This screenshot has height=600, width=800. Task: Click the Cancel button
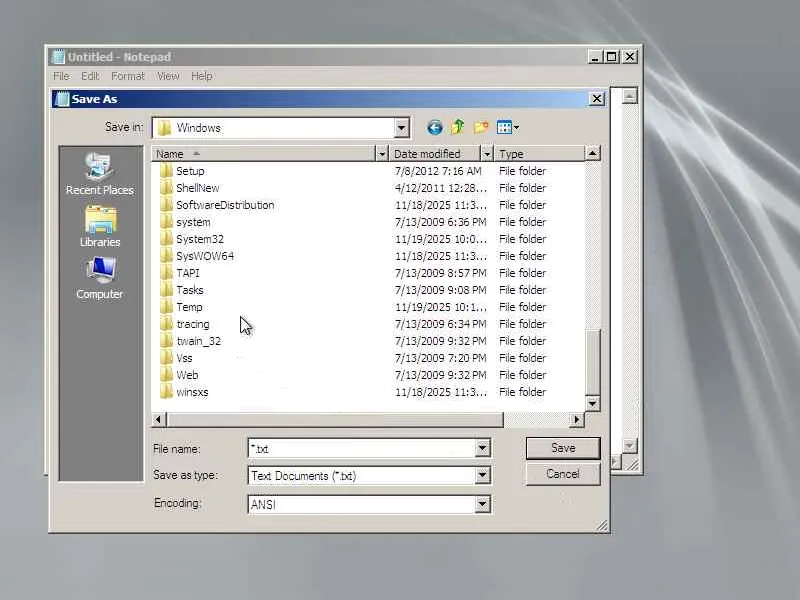click(x=563, y=474)
